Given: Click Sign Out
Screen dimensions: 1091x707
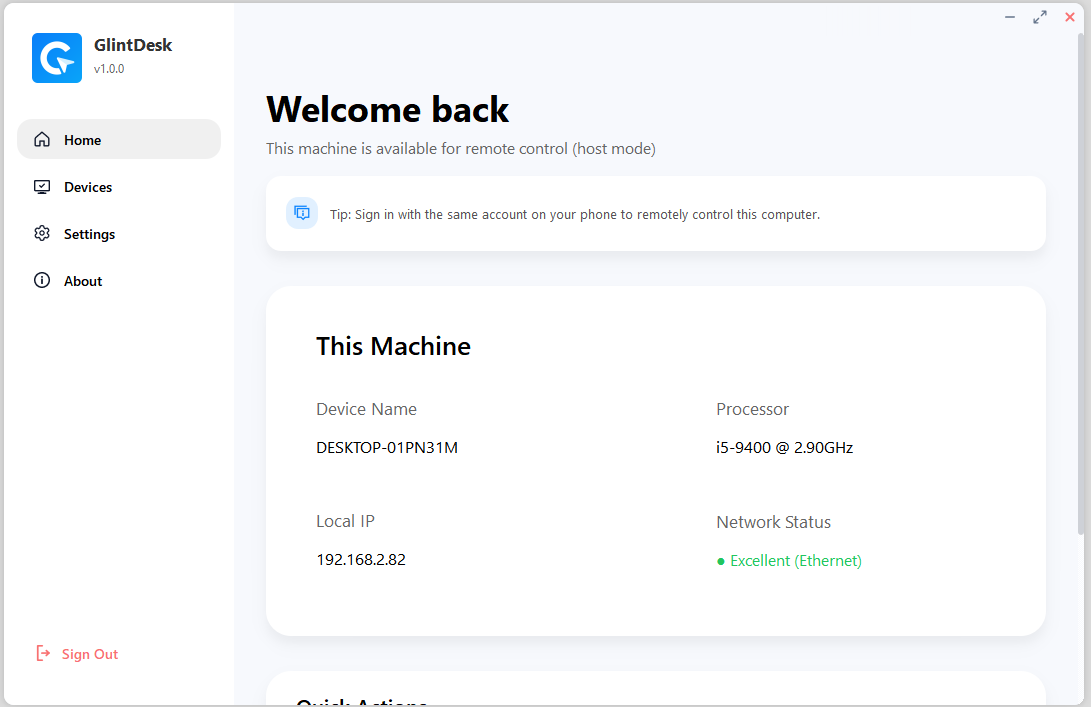Looking at the screenshot, I should 91,654.
